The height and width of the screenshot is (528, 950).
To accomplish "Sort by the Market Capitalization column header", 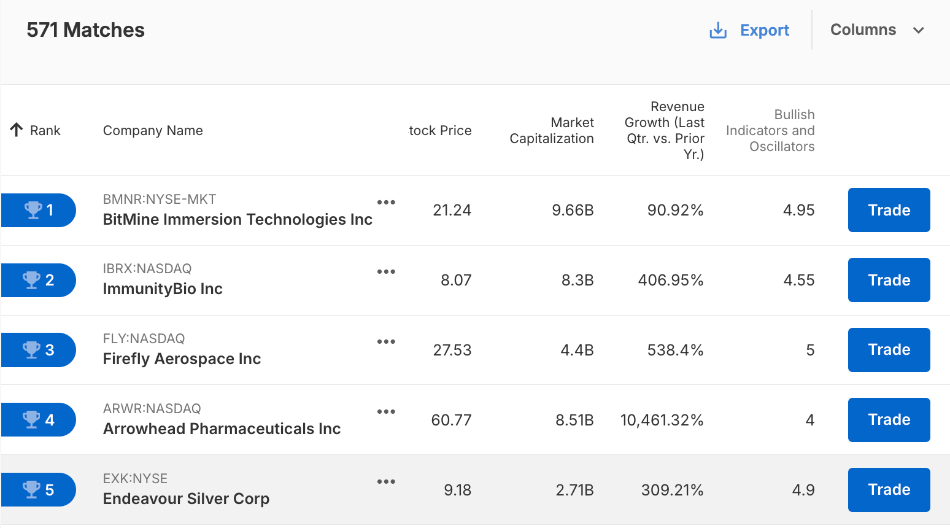I will tap(552, 130).
